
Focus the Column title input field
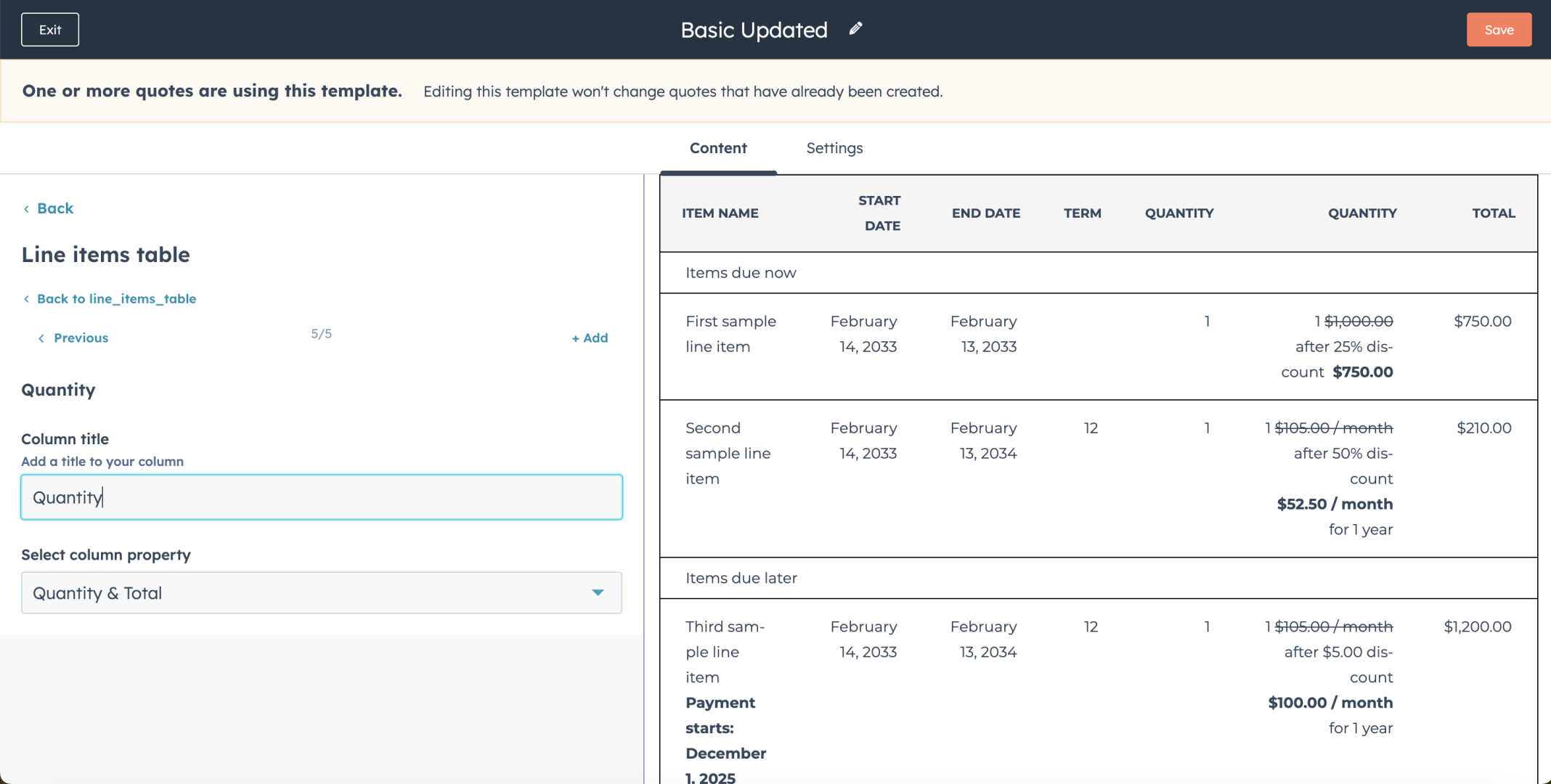(322, 497)
